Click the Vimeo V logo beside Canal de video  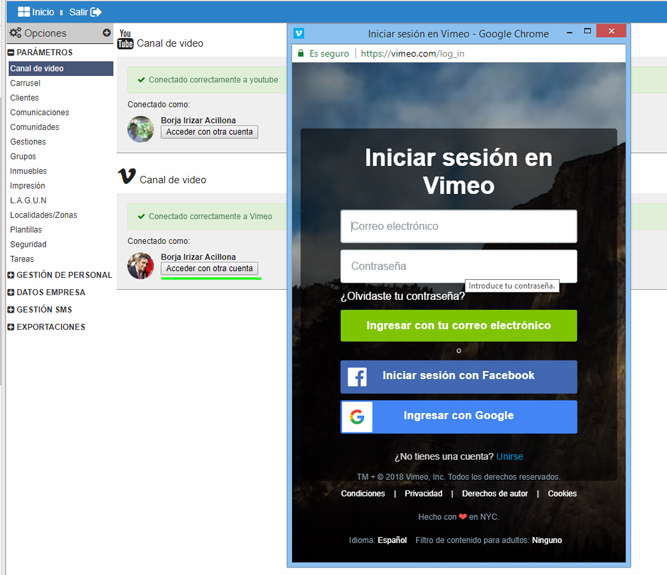tap(127, 176)
